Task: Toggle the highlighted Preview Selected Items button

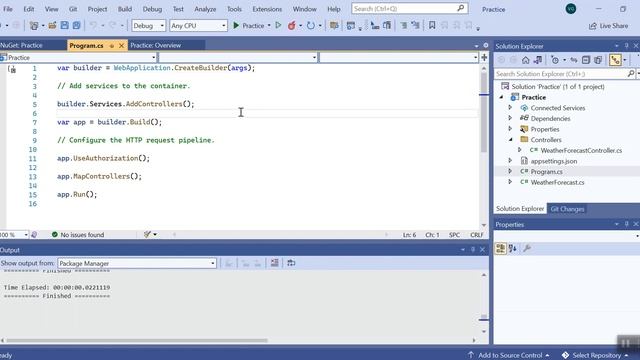Action: [x=615, y=60]
